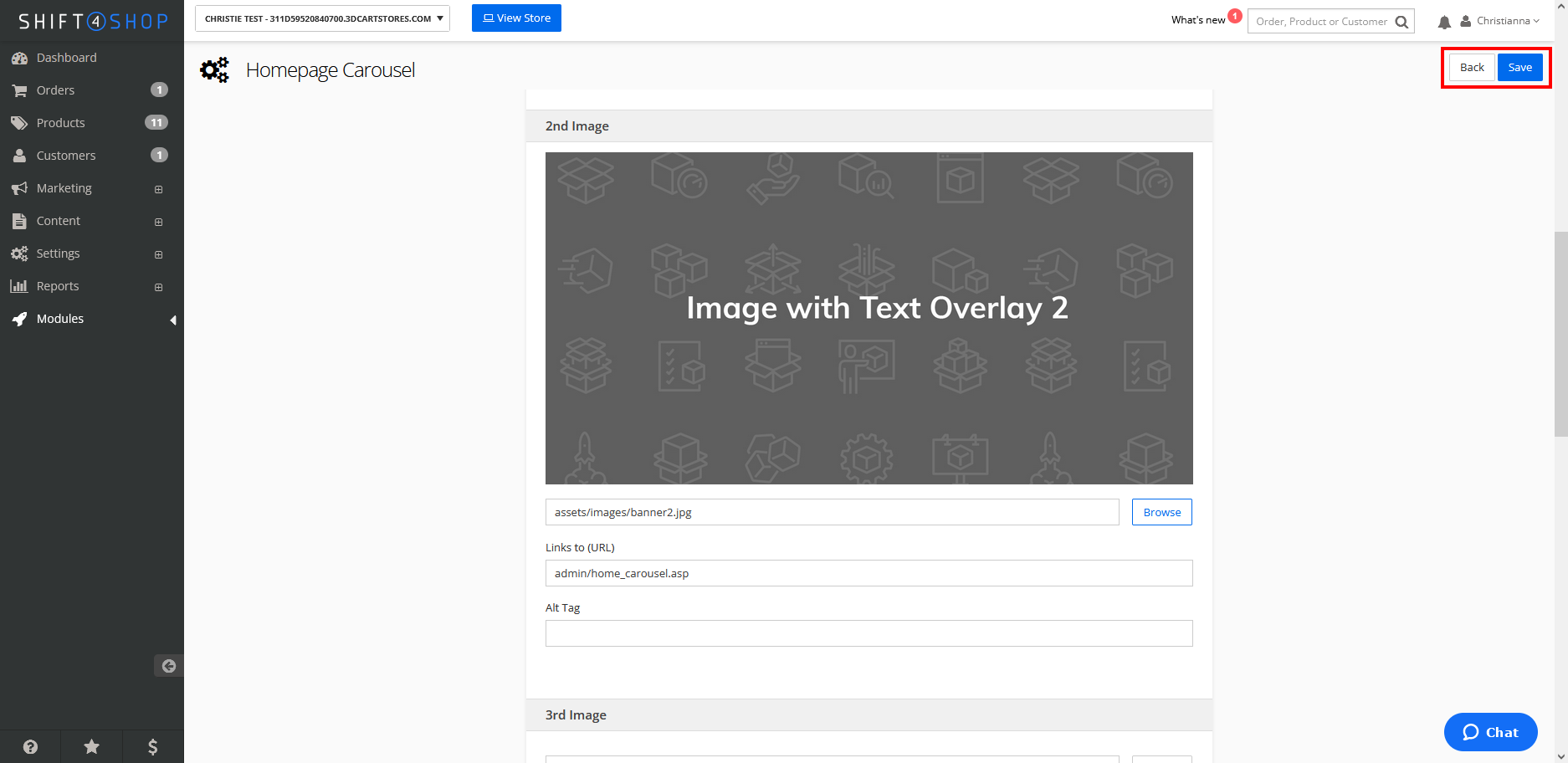Image resolution: width=1568 pixels, height=763 pixels.
Task: Click the Orders cart icon
Action: point(19,90)
